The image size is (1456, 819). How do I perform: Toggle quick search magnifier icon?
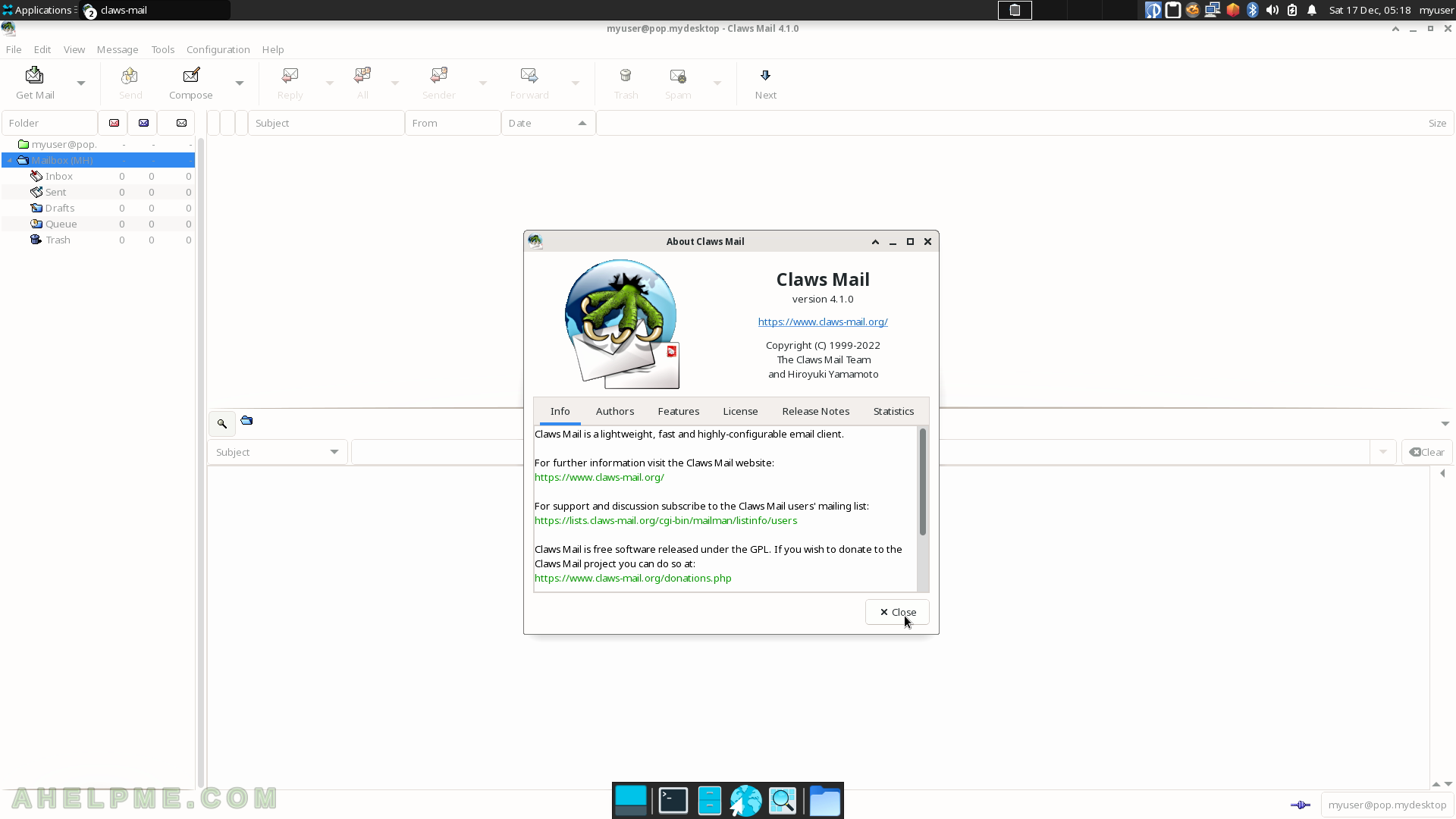tap(222, 423)
